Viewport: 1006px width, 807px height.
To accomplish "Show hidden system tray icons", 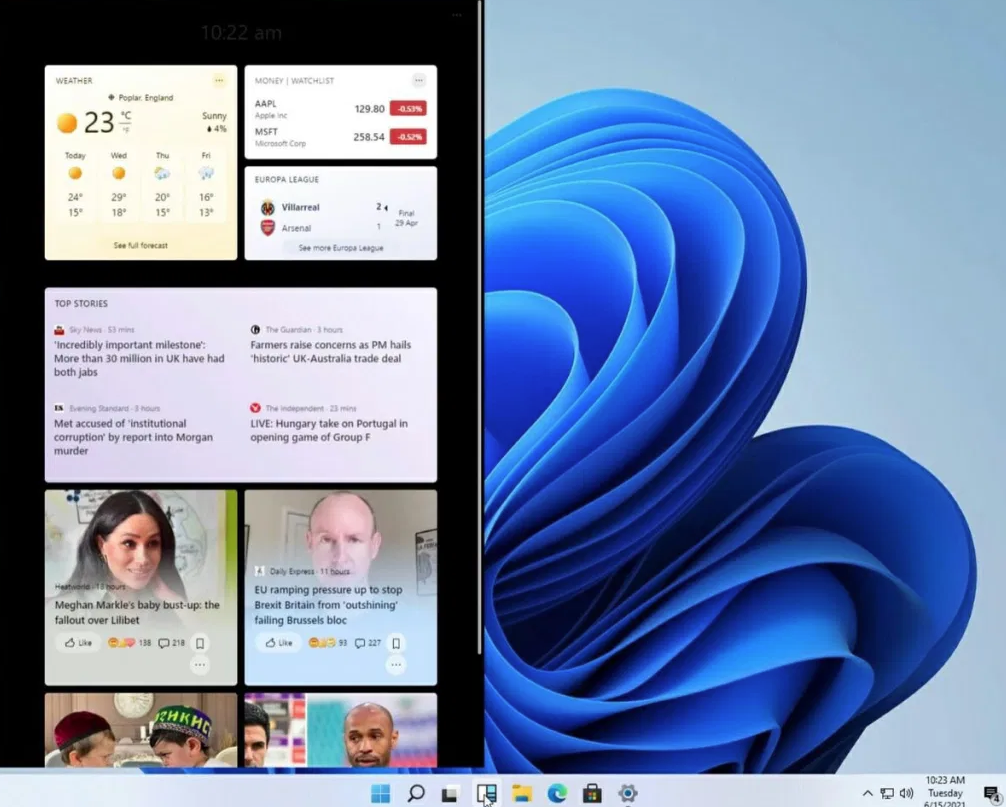I will pyautogui.click(x=867, y=794).
